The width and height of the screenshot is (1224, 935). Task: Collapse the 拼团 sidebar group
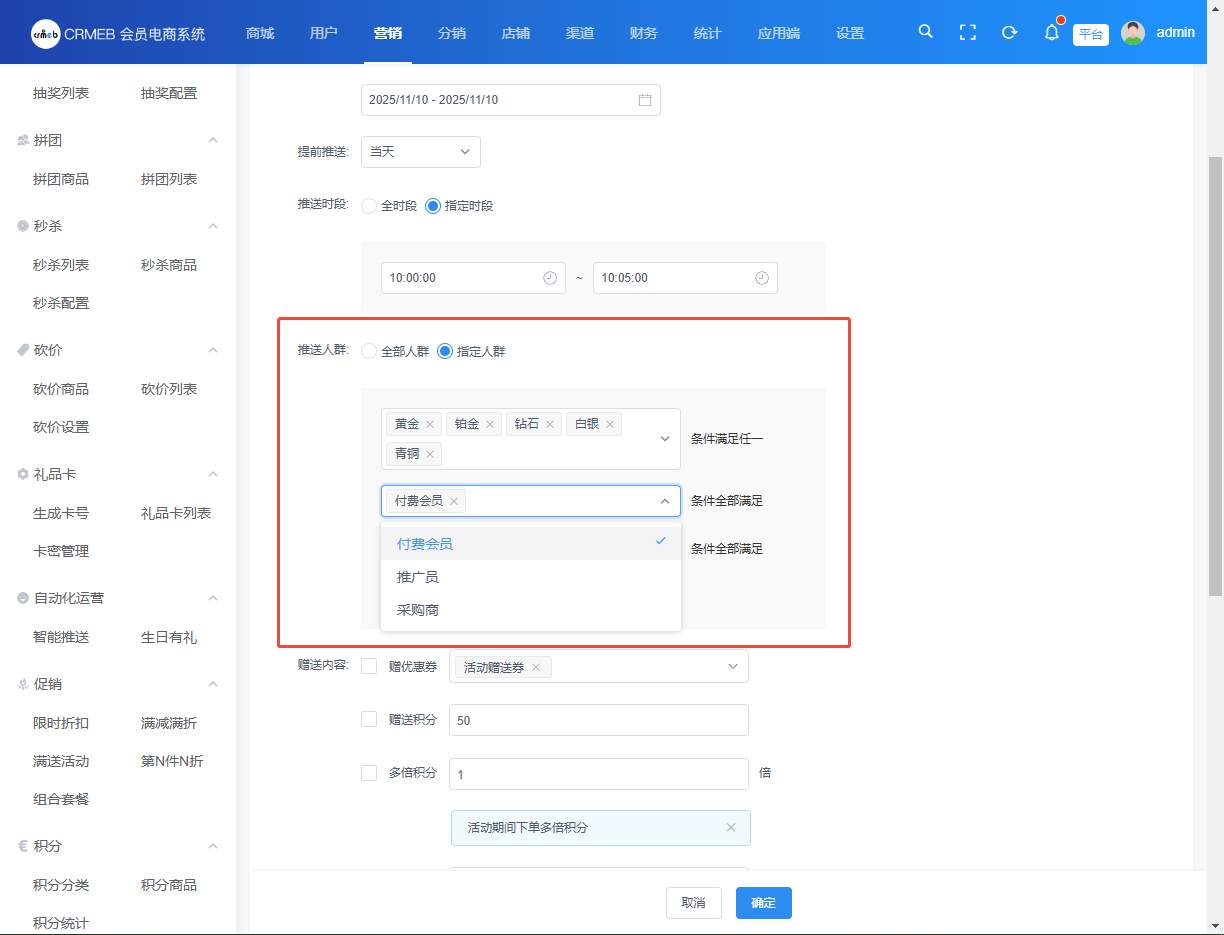(x=213, y=141)
